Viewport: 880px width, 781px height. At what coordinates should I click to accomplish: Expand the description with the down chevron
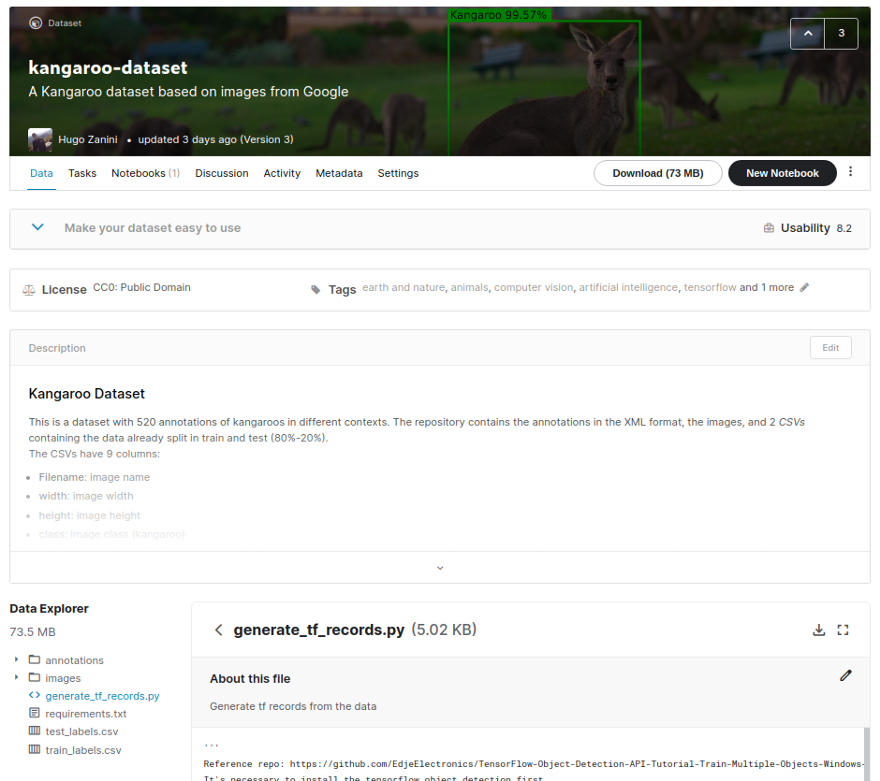pos(440,568)
